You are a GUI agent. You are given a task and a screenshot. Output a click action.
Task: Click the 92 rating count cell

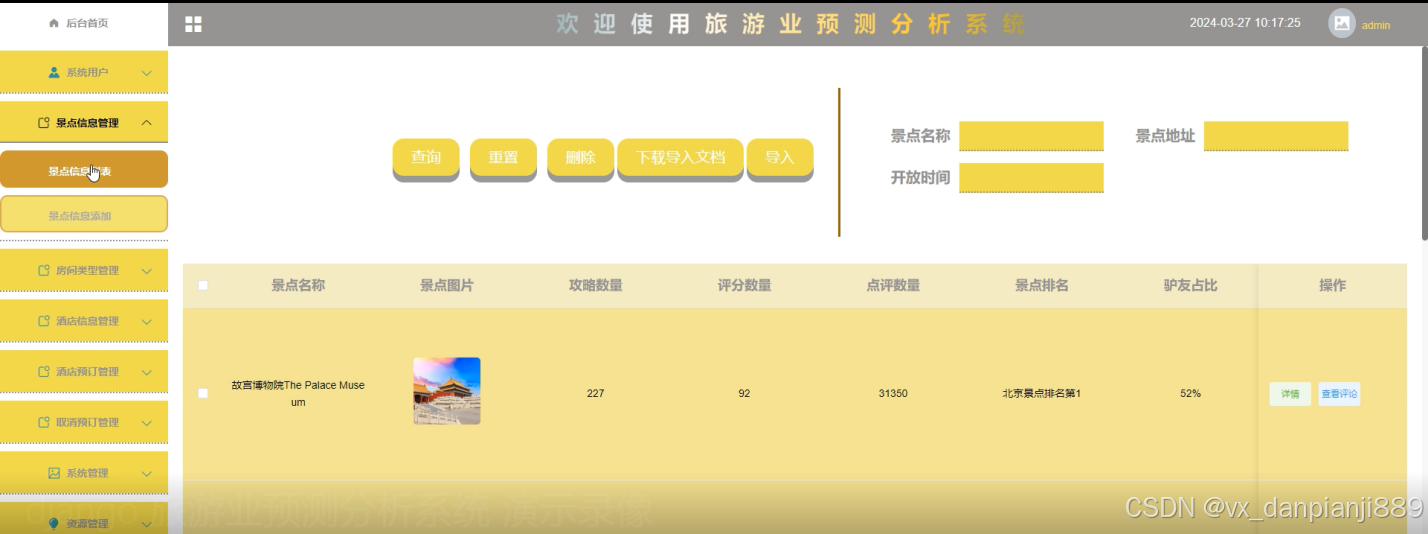click(744, 393)
